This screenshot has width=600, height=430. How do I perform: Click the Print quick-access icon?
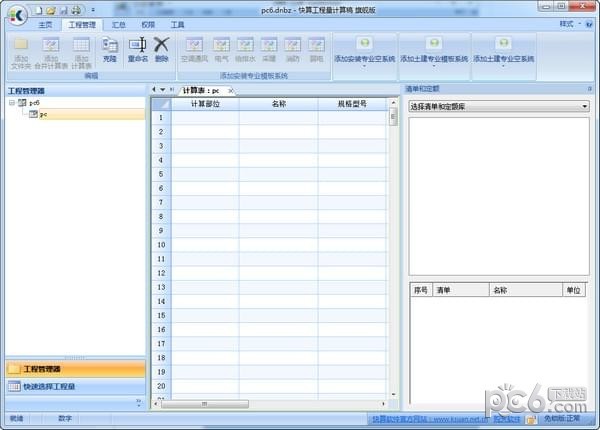pyautogui.click(x=76, y=10)
